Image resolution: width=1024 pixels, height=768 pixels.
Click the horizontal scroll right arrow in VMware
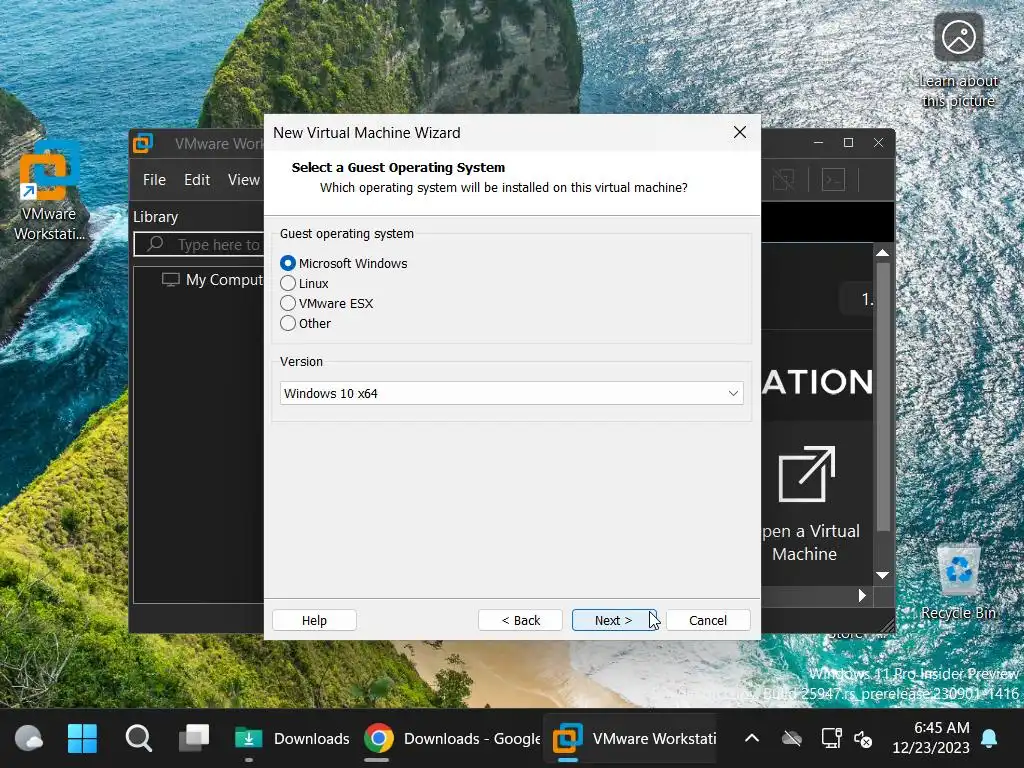point(862,596)
